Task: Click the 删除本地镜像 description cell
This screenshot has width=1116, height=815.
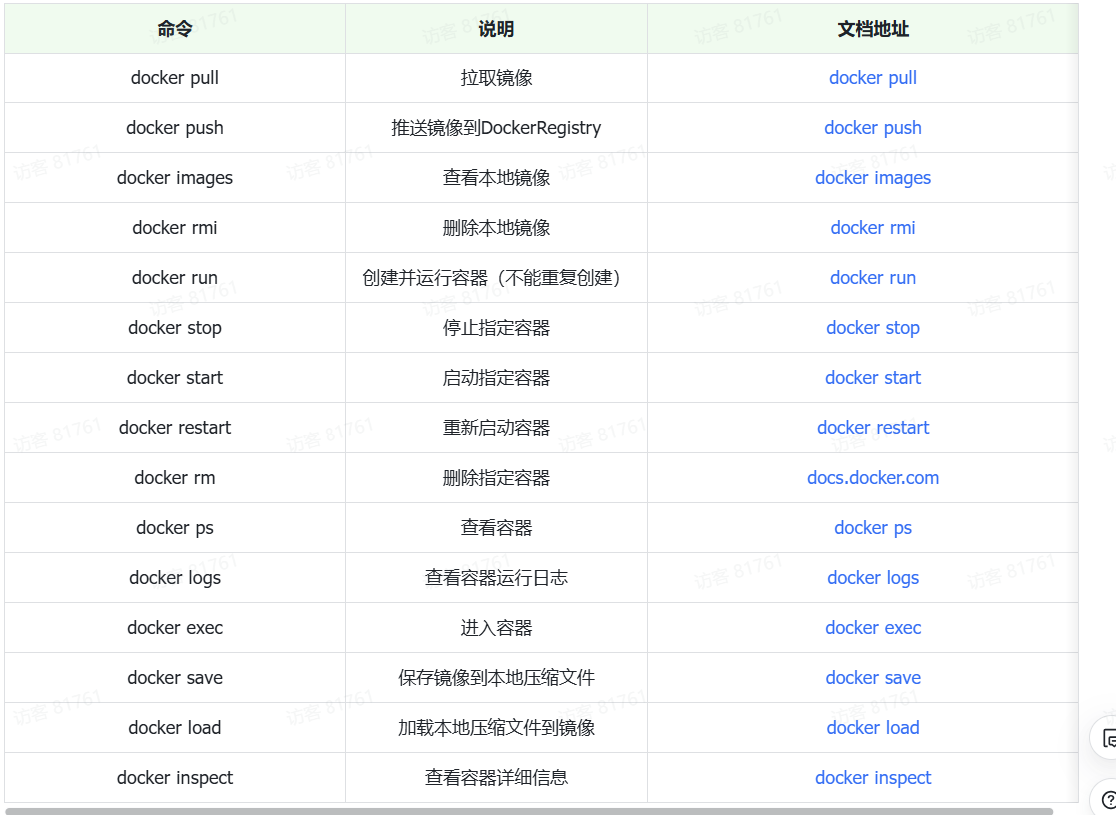Action: tap(496, 228)
